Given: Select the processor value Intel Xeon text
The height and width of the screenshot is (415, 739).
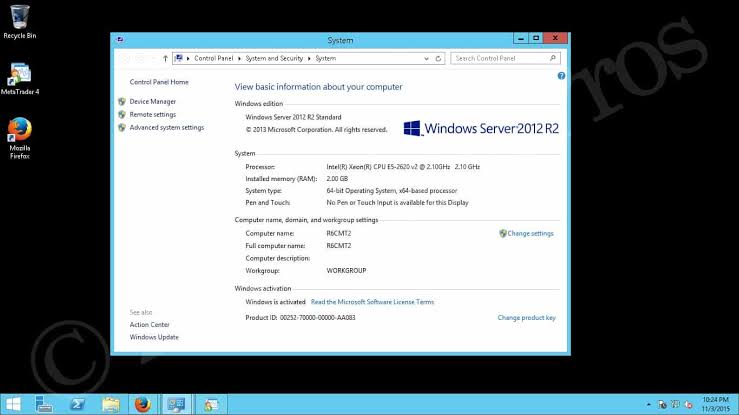Looking at the screenshot, I should point(403,167).
